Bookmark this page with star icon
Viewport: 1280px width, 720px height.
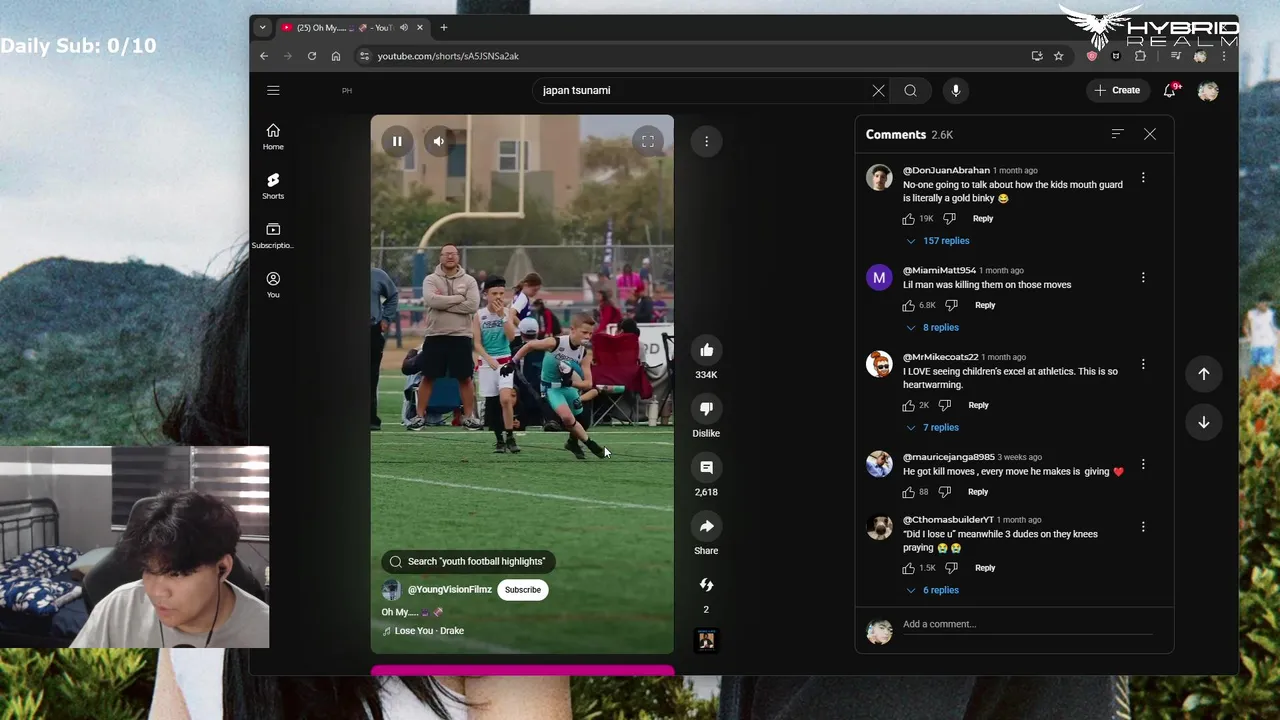pyautogui.click(x=1058, y=56)
